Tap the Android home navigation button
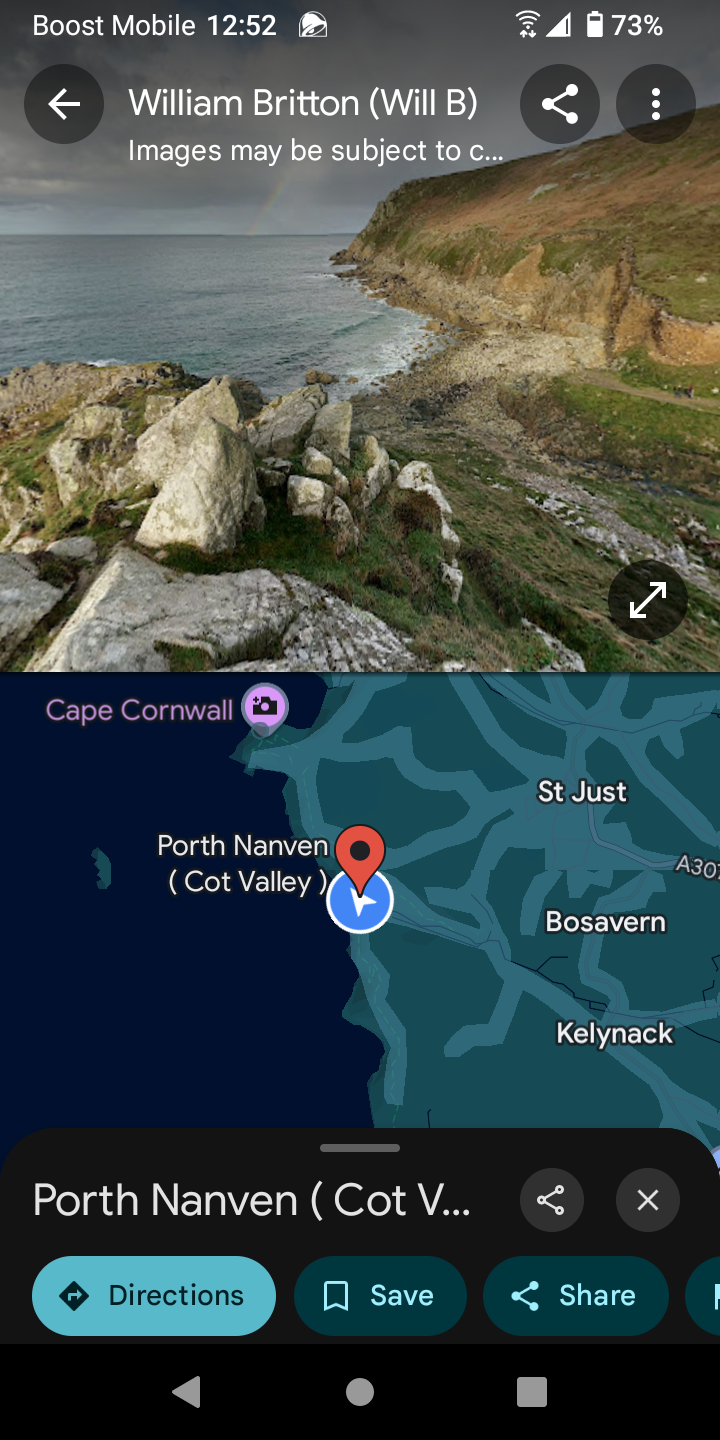The height and width of the screenshot is (1440, 720). point(360,1392)
